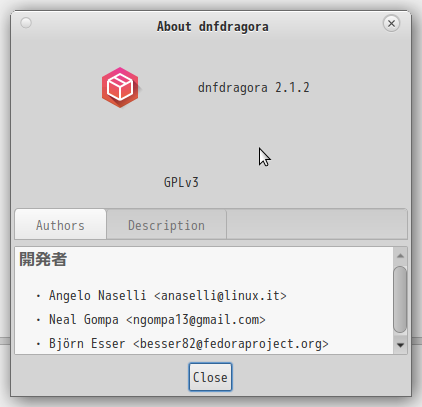Click the scrollbar up arrow
Image resolution: width=422 pixels, height=407 pixels.
(x=400, y=256)
